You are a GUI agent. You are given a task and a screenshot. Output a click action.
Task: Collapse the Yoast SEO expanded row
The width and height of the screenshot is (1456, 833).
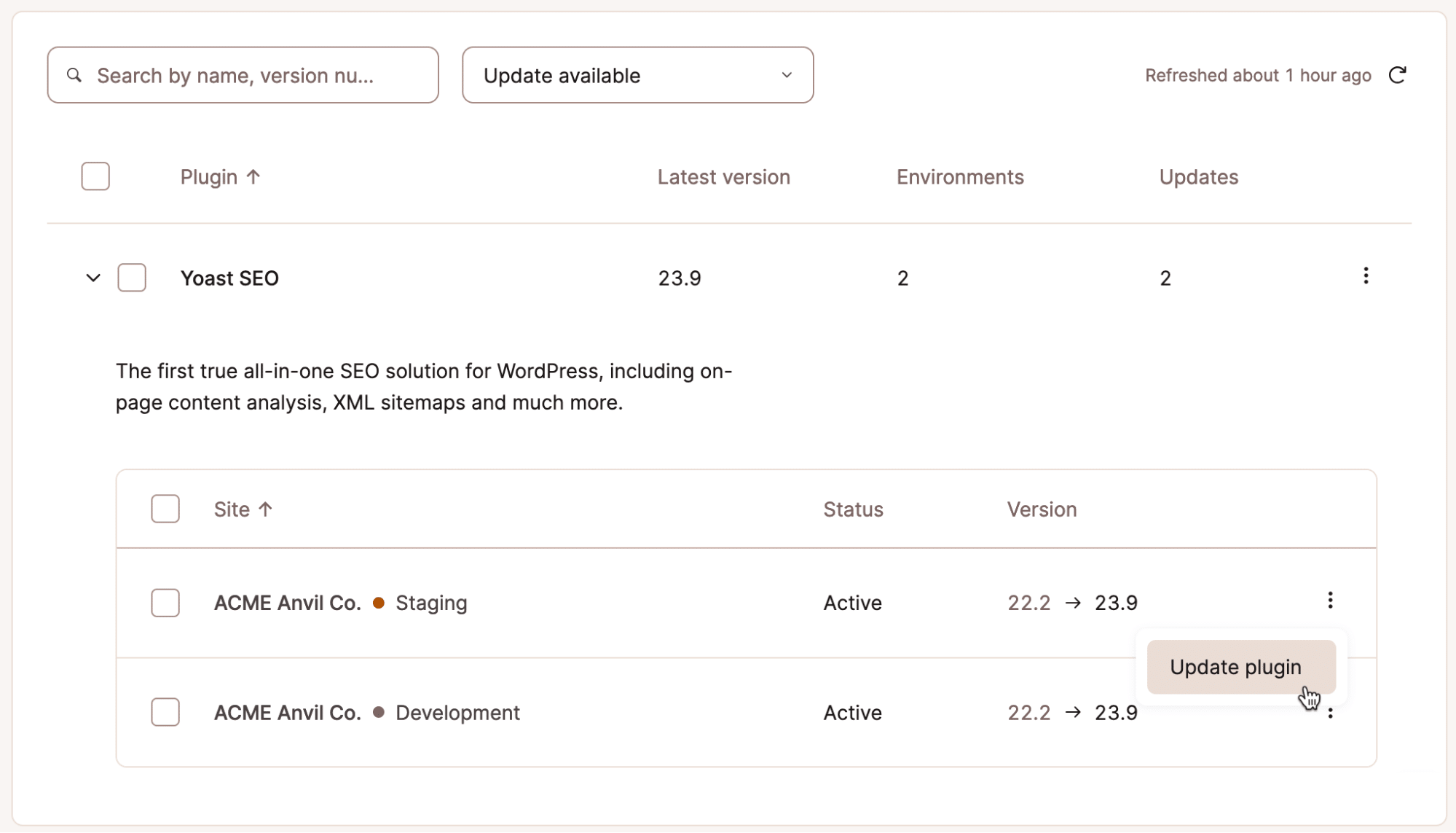94,278
